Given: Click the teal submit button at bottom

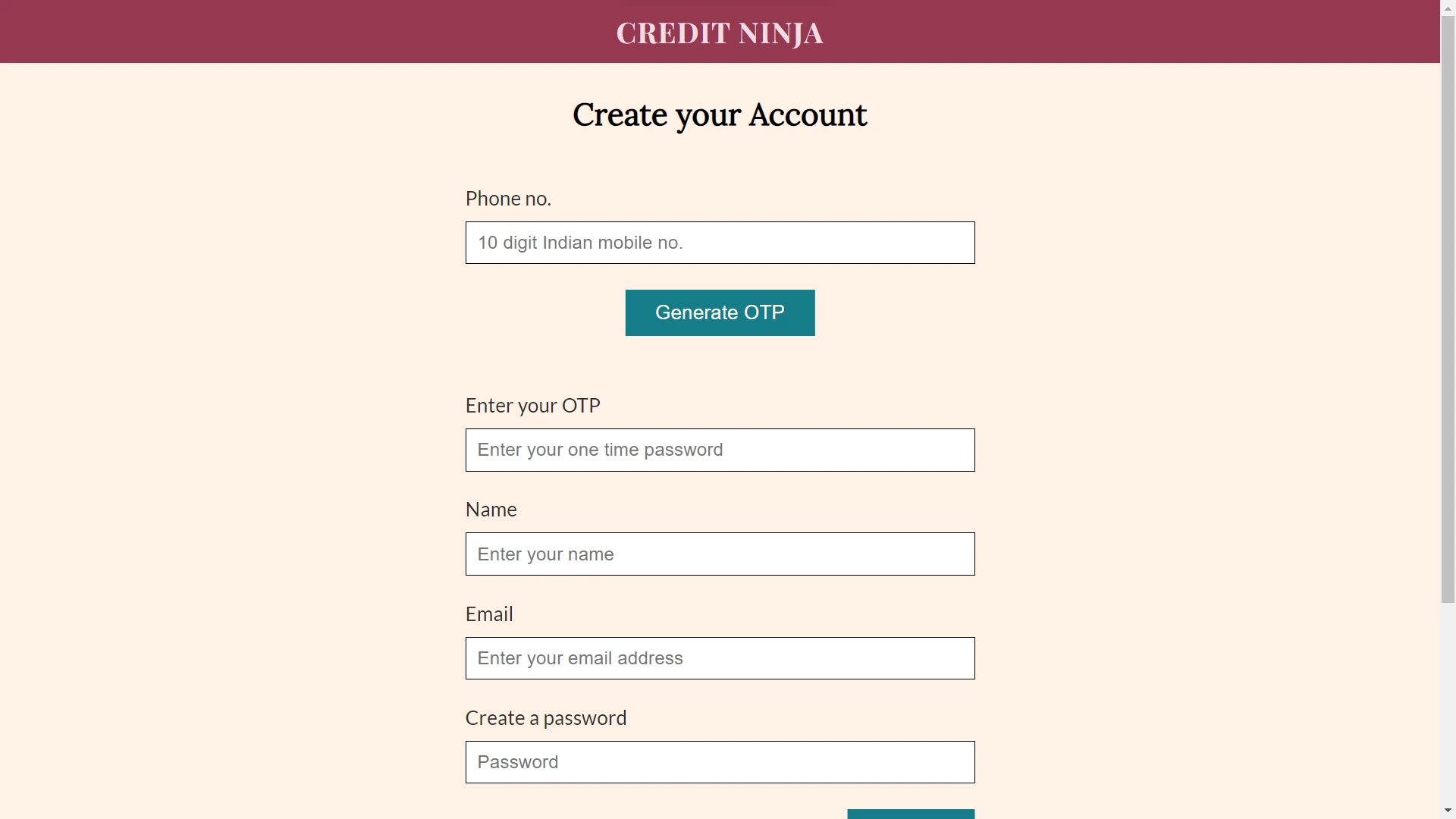Looking at the screenshot, I should pyautogui.click(x=910, y=815).
